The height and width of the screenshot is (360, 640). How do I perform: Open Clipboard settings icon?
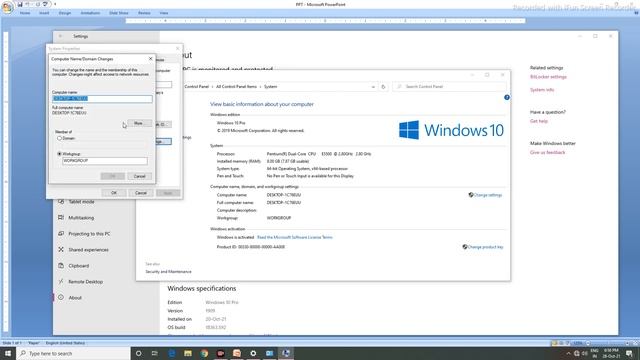pyautogui.click(x=61, y=266)
